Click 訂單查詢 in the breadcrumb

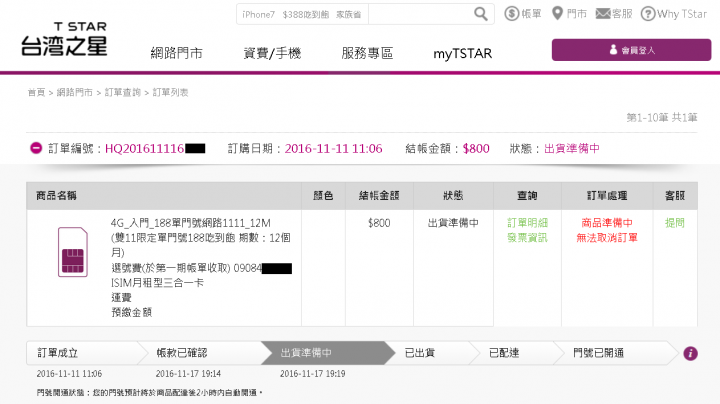click(x=124, y=93)
